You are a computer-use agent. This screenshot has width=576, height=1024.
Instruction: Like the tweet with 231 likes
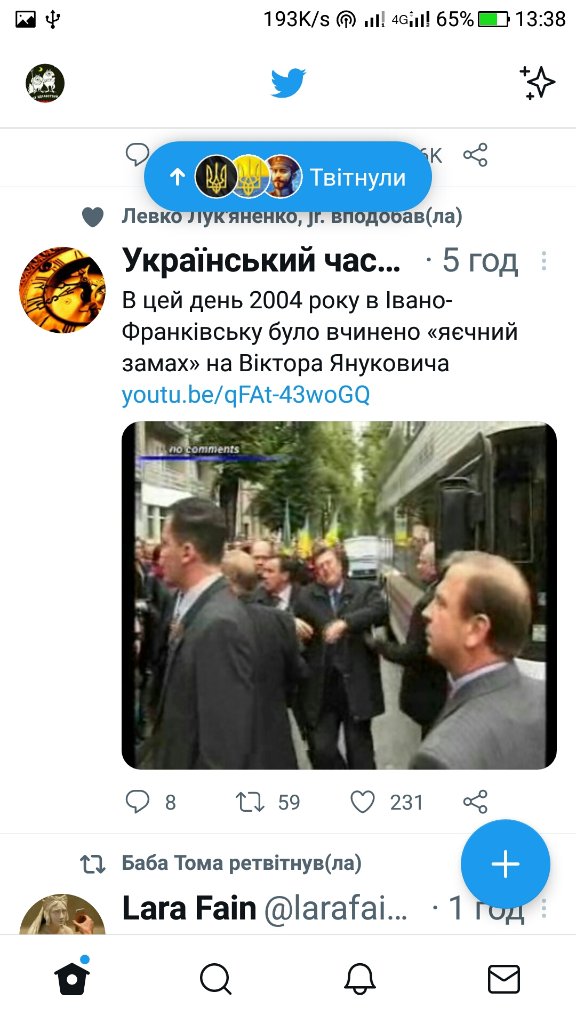362,801
